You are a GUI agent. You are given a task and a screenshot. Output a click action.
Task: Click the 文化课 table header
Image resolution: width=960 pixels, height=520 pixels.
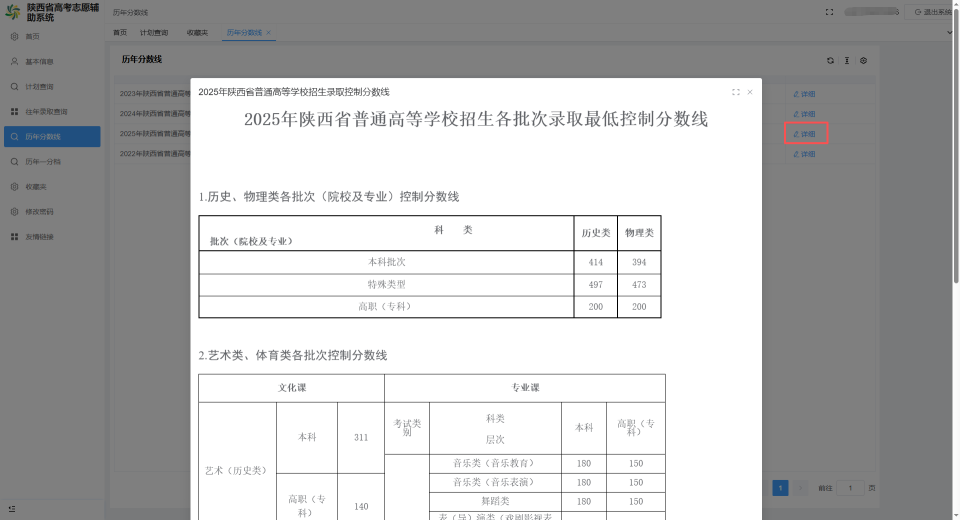coord(292,388)
